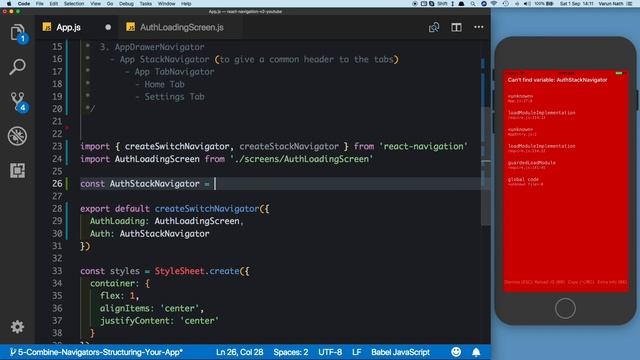Viewport: 640px width, 360px height.
Task: Click line number 28 in the gutter
Action: click(x=57, y=209)
